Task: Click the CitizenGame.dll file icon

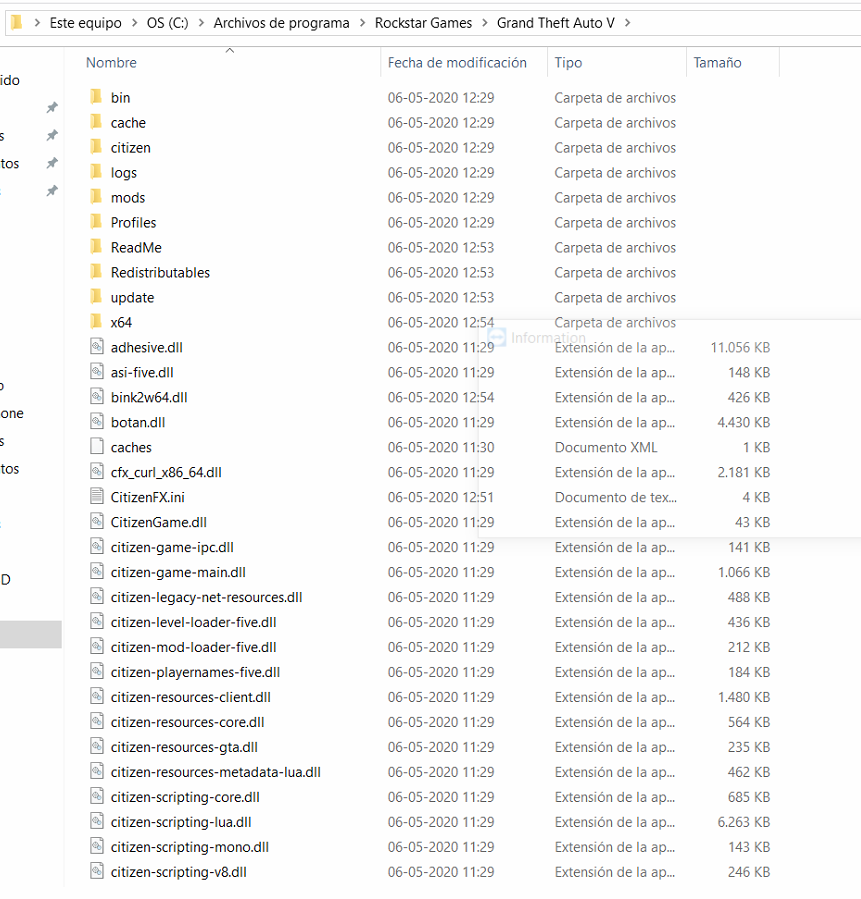Action: pyautogui.click(x=97, y=522)
